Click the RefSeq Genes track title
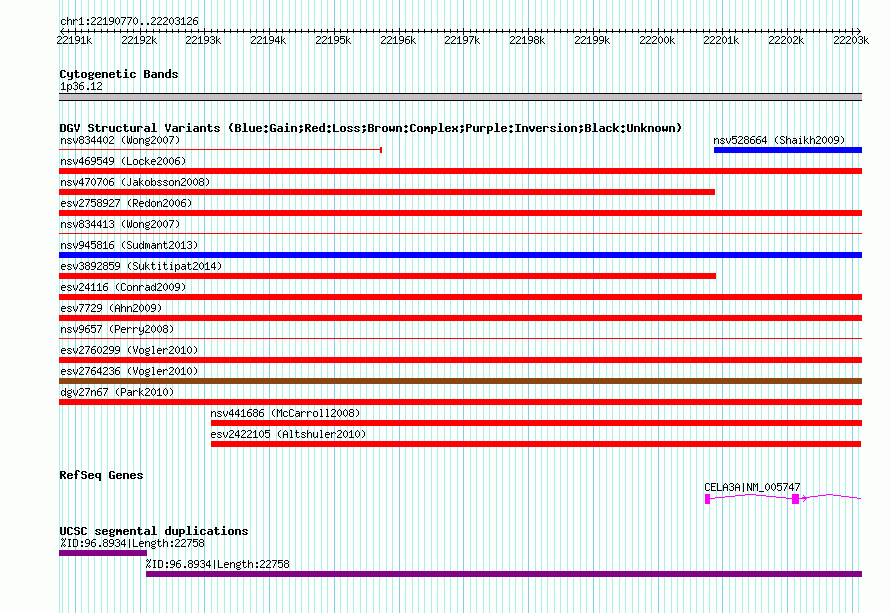The height and width of the screenshot is (613, 890). [x=101, y=475]
